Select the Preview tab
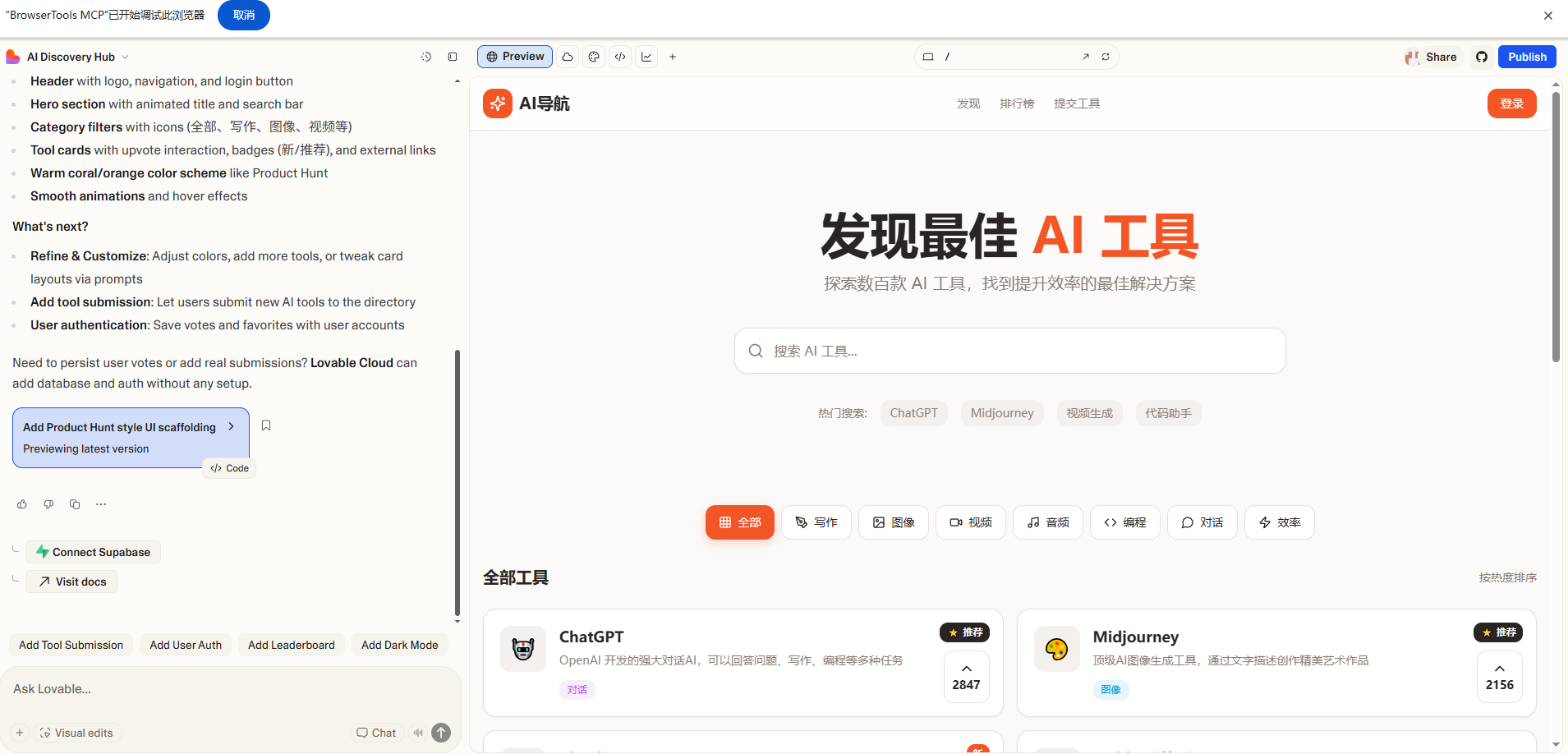1568x754 pixels. pyautogui.click(x=515, y=57)
